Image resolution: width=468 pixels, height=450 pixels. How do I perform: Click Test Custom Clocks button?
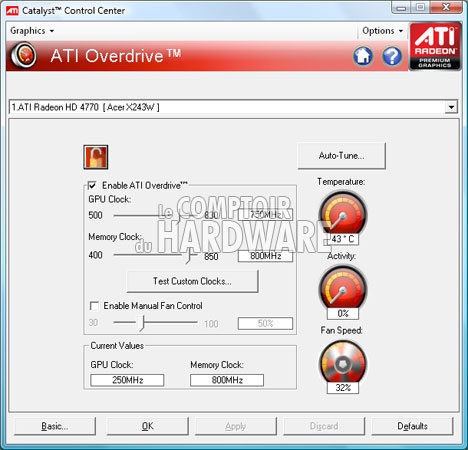point(192,281)
